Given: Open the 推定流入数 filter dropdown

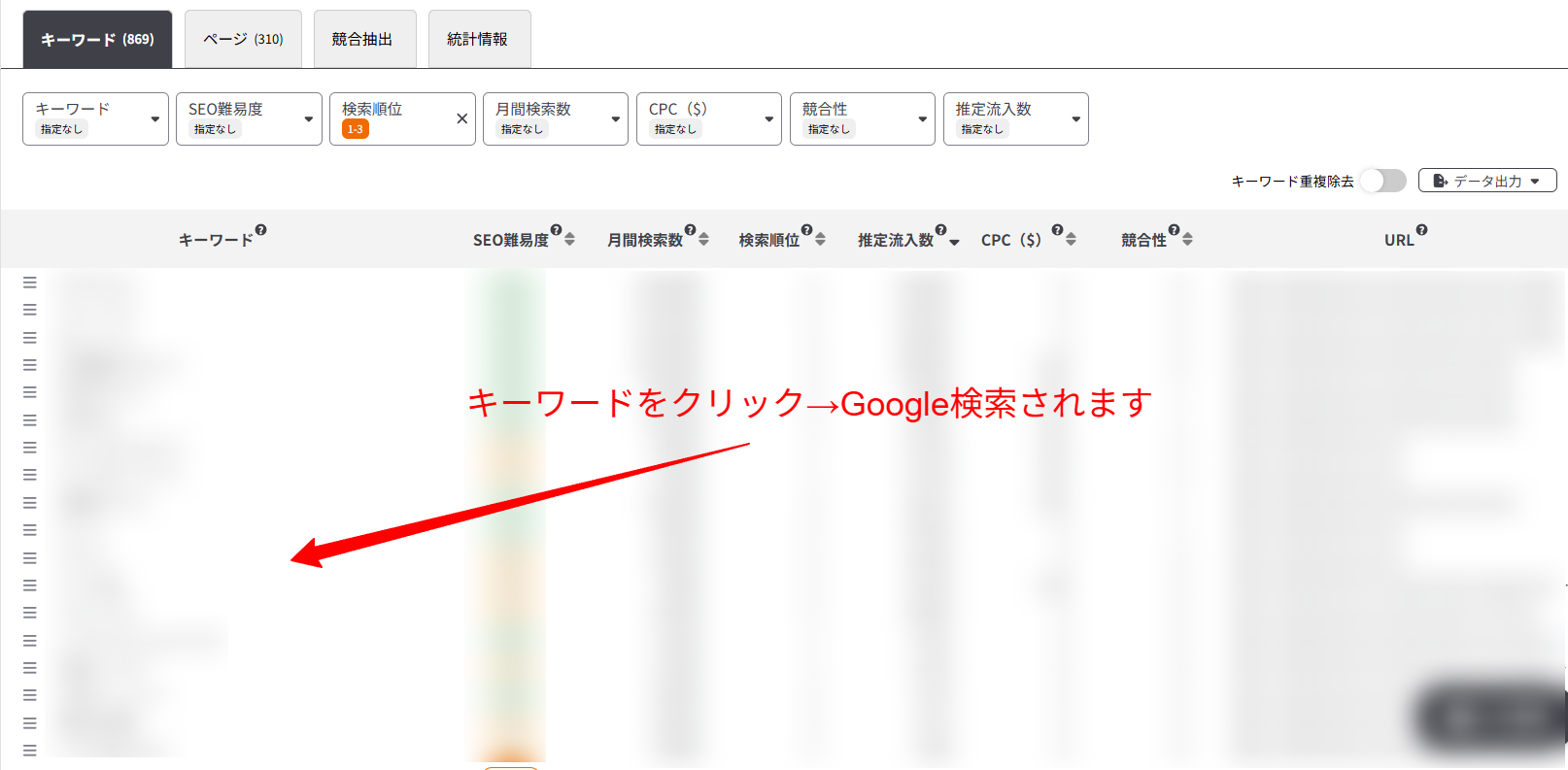Looking at the screenshot, I should (x=1015, y=118).
